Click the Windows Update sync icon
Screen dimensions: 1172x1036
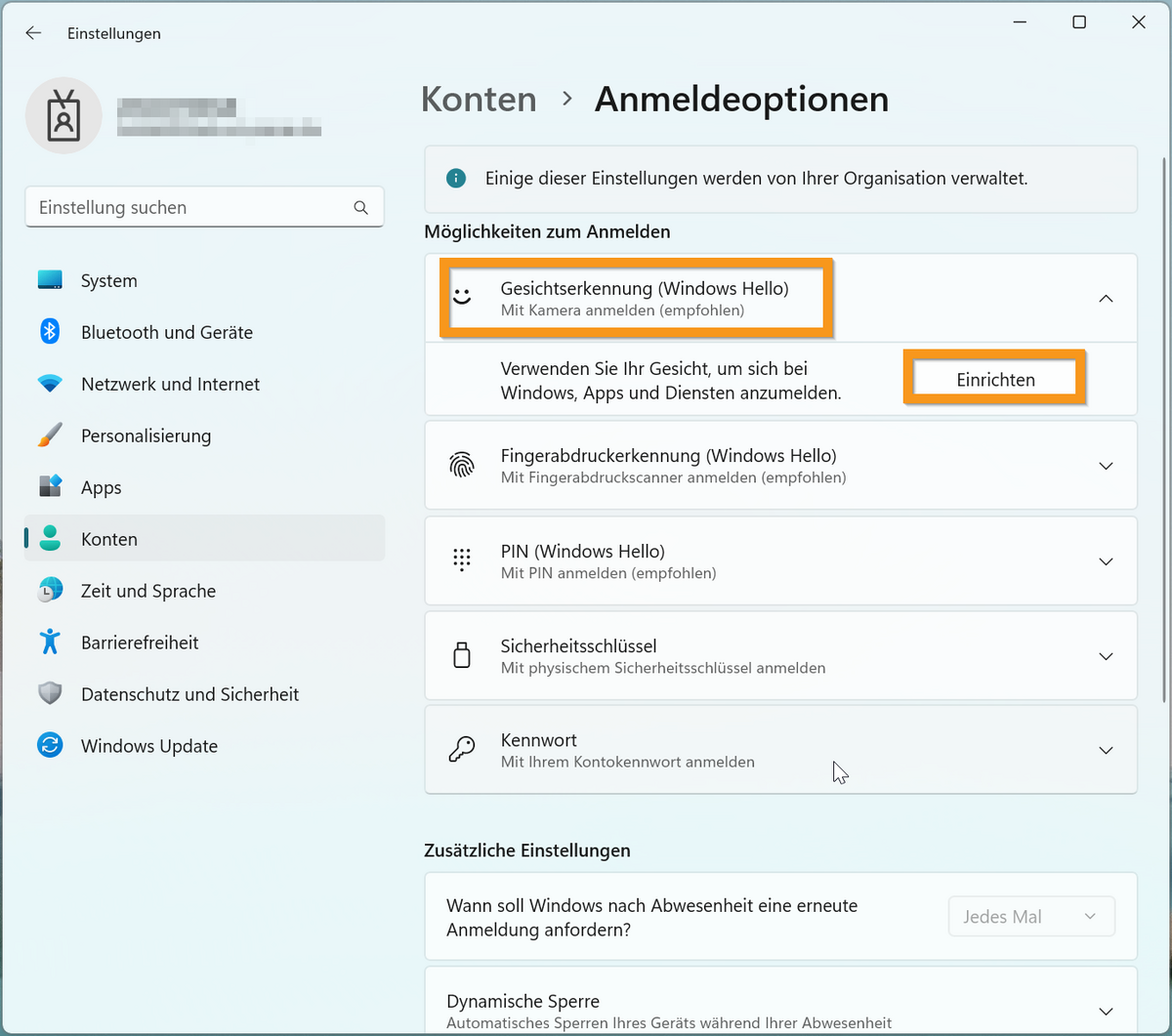50,746
